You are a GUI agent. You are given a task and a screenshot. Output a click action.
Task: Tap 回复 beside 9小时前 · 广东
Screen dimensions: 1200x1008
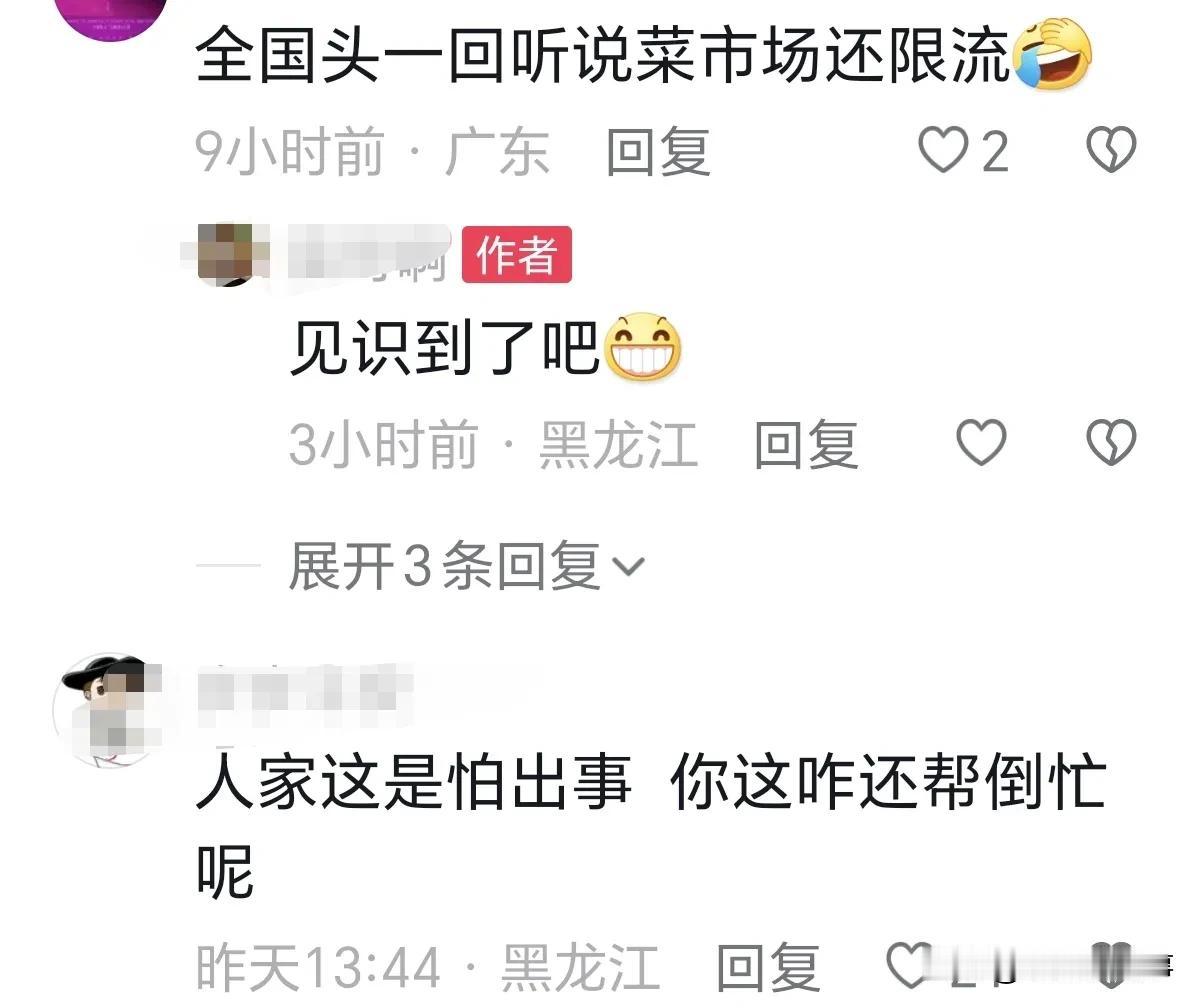(x=658, y=153)
